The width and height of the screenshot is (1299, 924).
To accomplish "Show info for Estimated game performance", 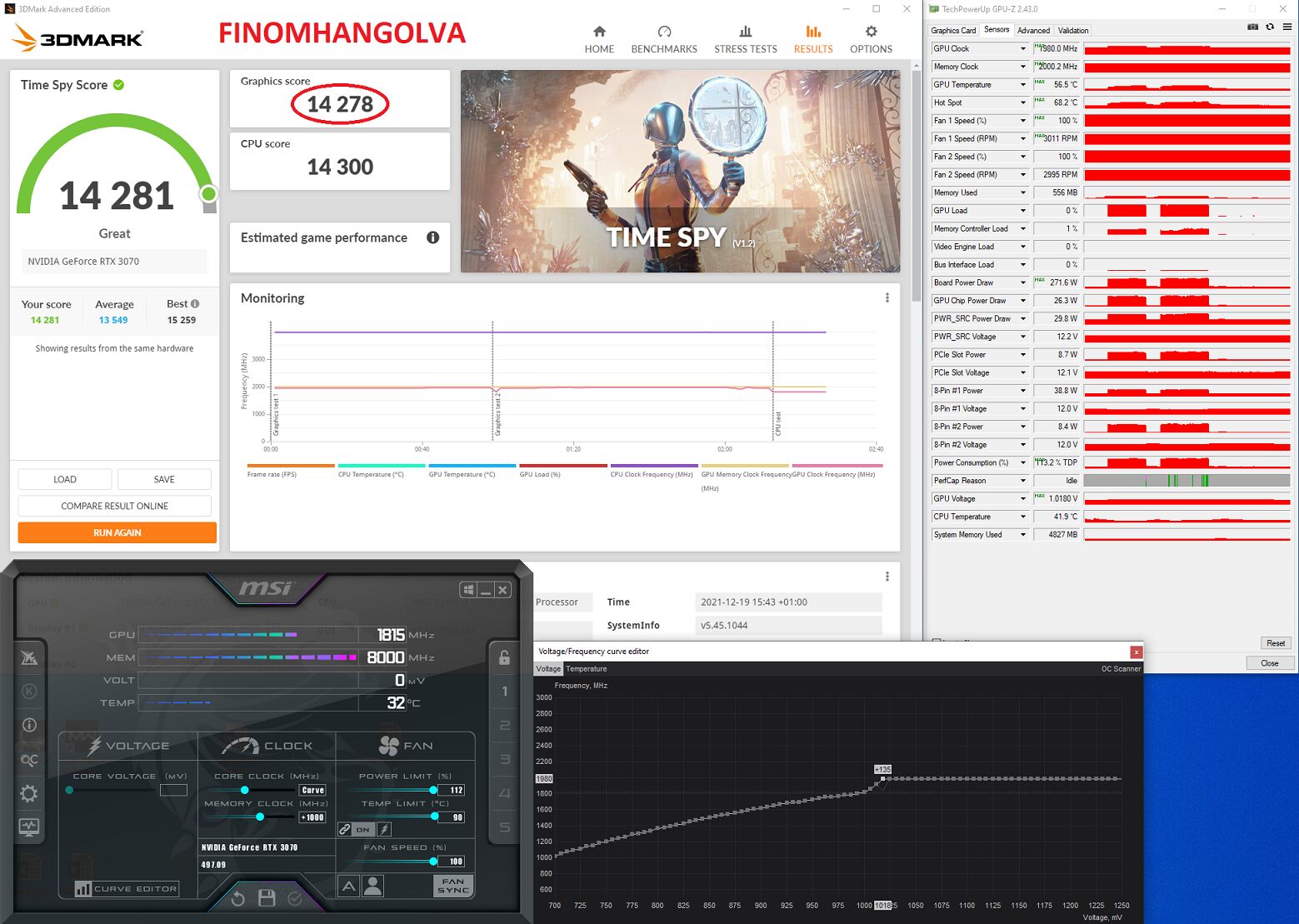I will [432, 237].
